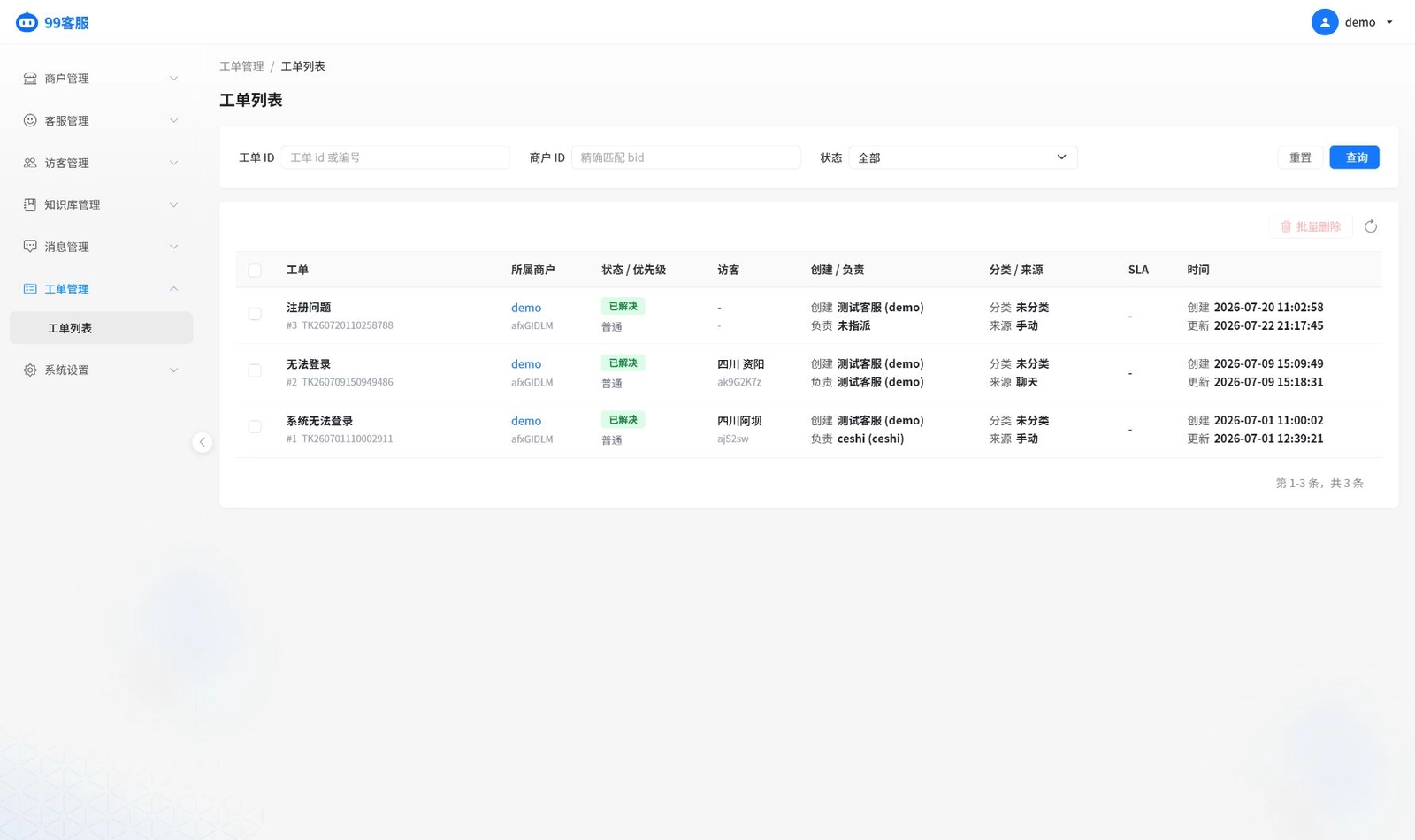Click the 工单管理 ticket icon
The image size is (1415, 840).
30,289
